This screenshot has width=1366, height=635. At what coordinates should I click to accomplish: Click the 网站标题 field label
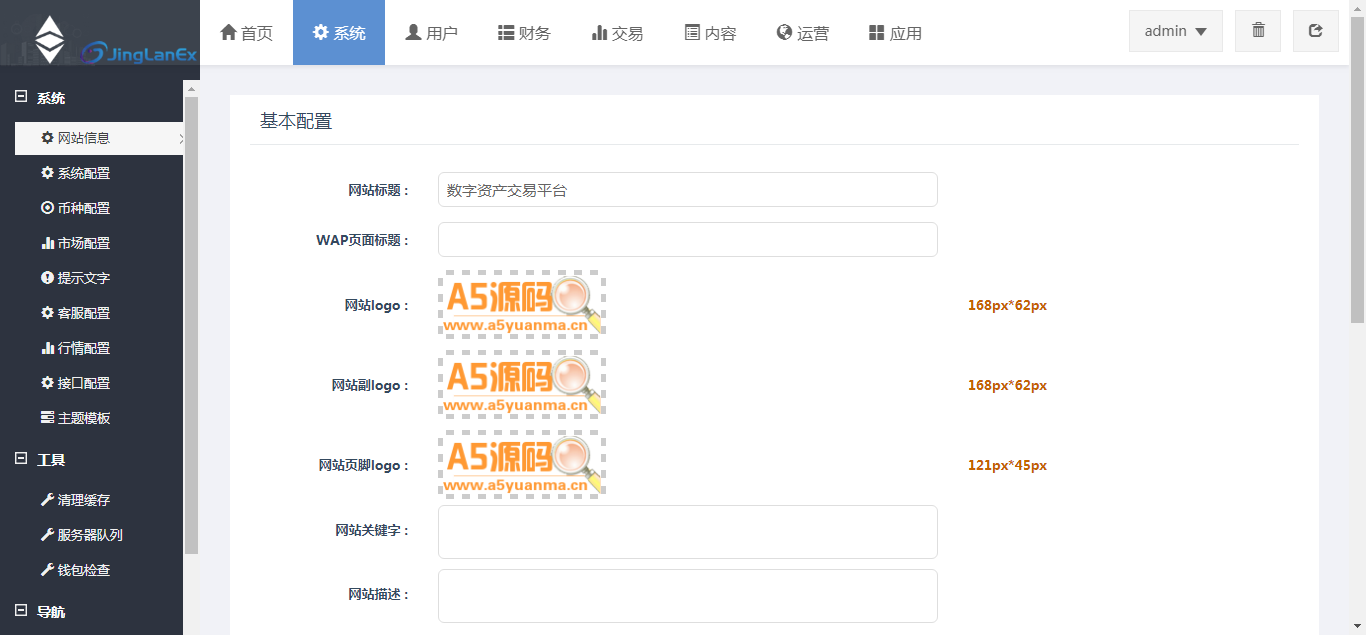(x=378, y=190)
